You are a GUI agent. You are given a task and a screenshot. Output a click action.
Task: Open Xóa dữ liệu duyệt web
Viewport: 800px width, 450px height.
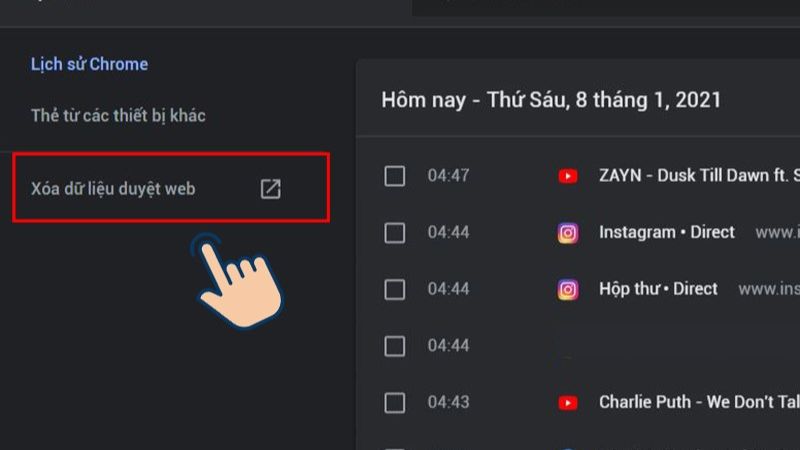click(112, 188)
